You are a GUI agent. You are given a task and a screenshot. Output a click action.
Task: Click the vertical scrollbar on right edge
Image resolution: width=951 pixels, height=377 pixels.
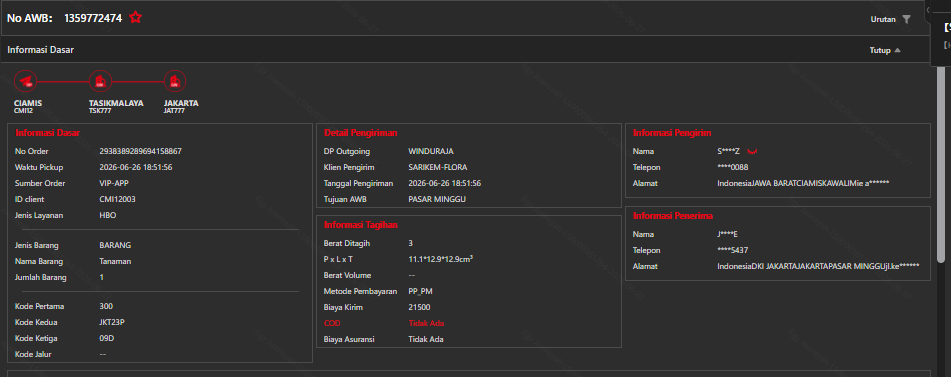pos(941,164)
